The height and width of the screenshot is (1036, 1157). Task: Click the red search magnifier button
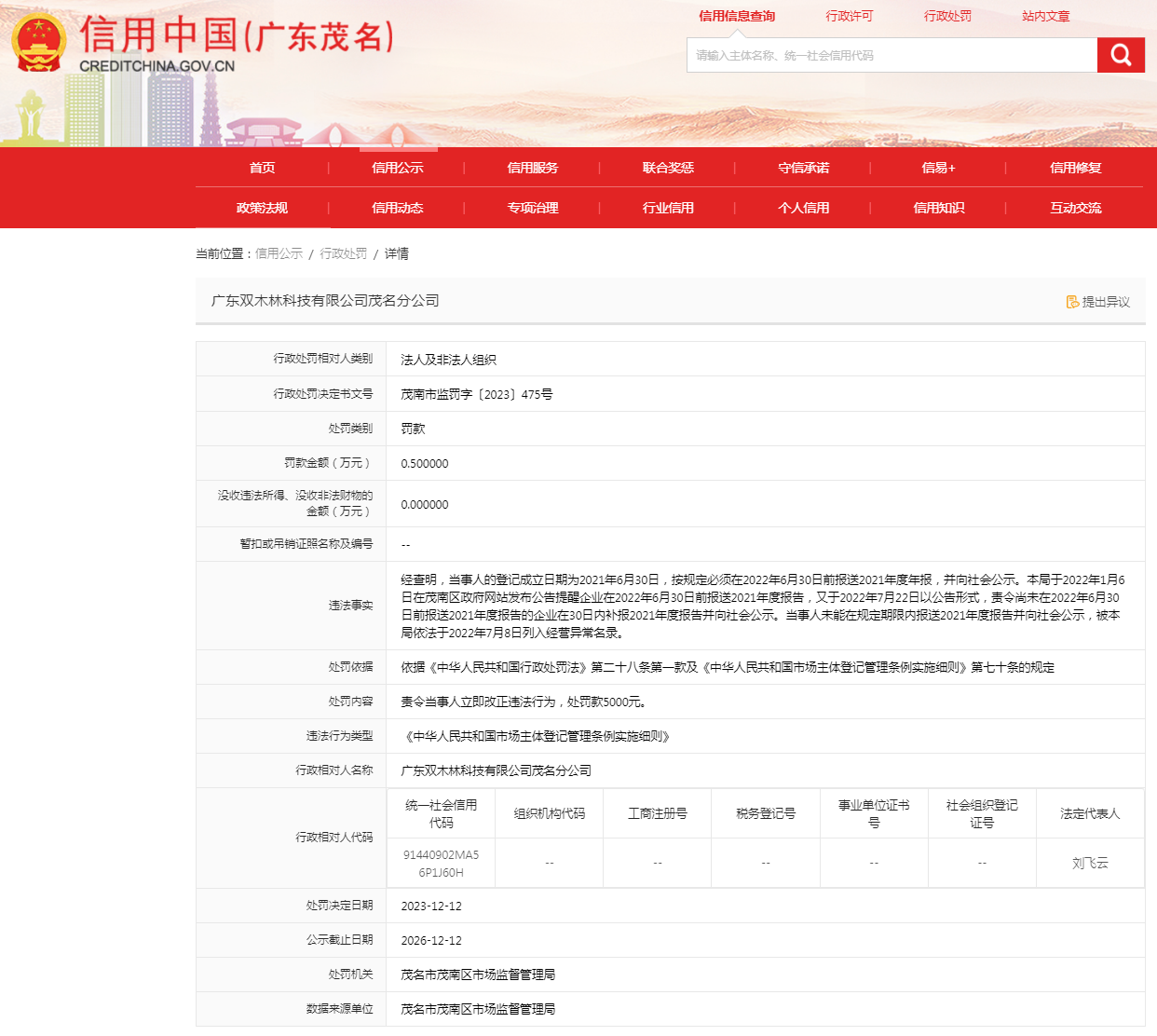(1121, 56)
